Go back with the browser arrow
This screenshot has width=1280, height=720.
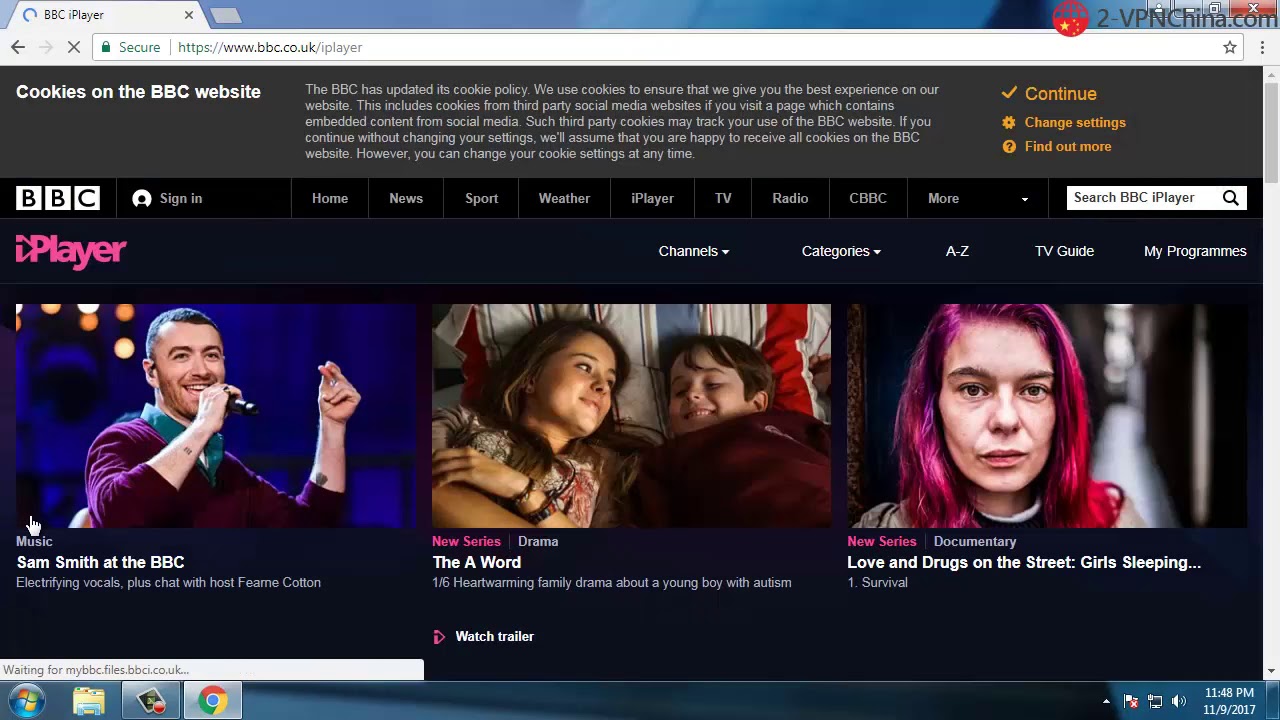(x=18, y=47)
